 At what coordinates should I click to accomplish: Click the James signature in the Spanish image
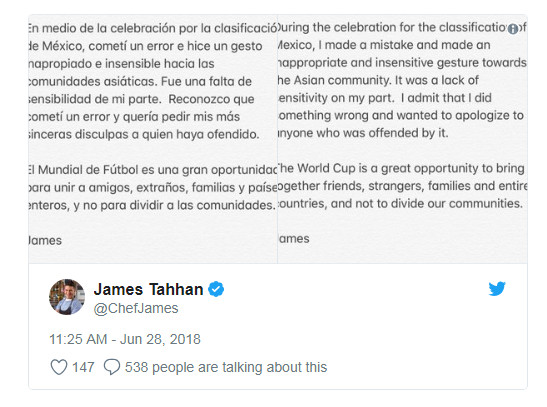pos(45,240)
